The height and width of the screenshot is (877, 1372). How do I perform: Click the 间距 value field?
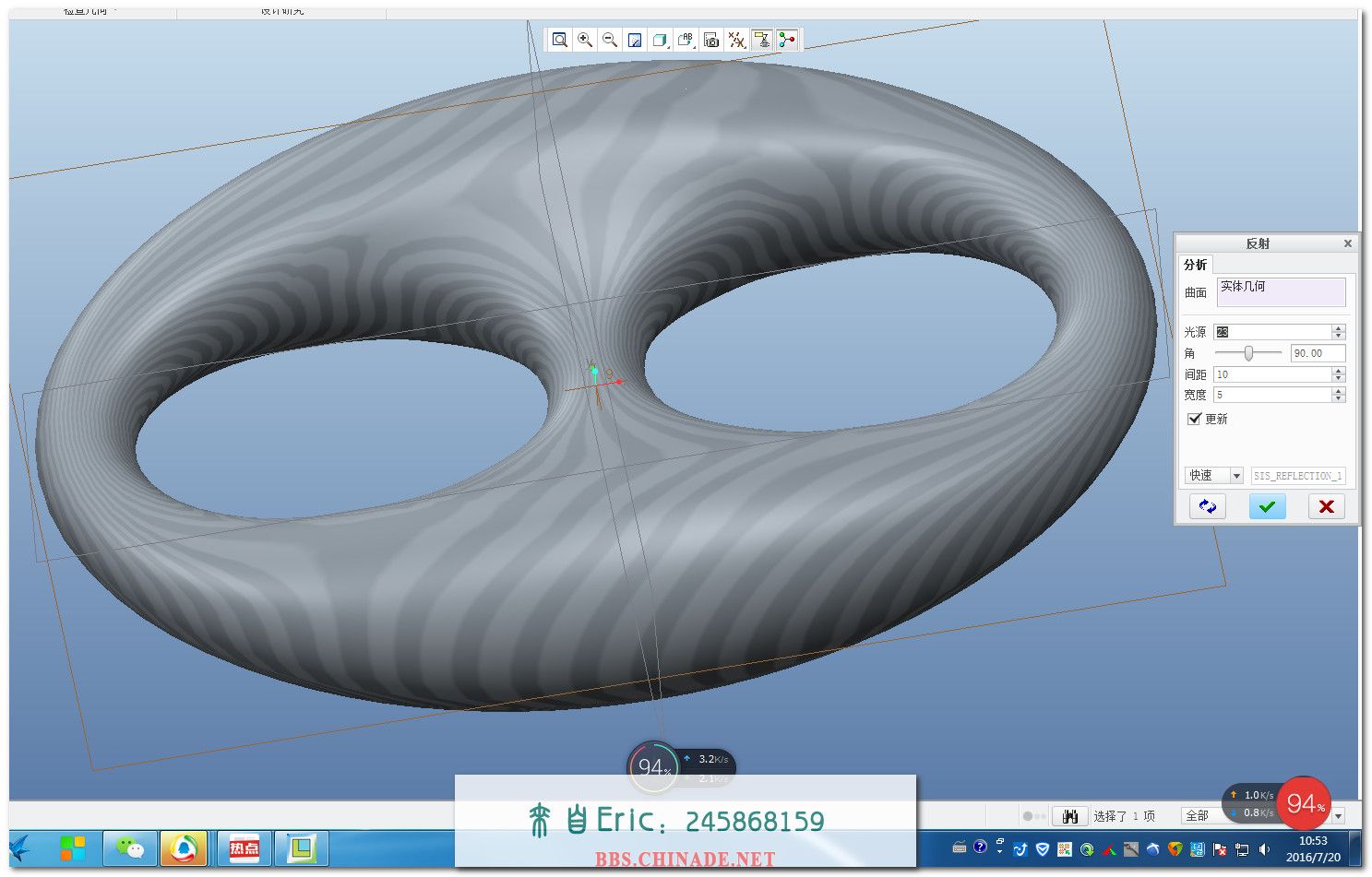tap(1272, 374)
